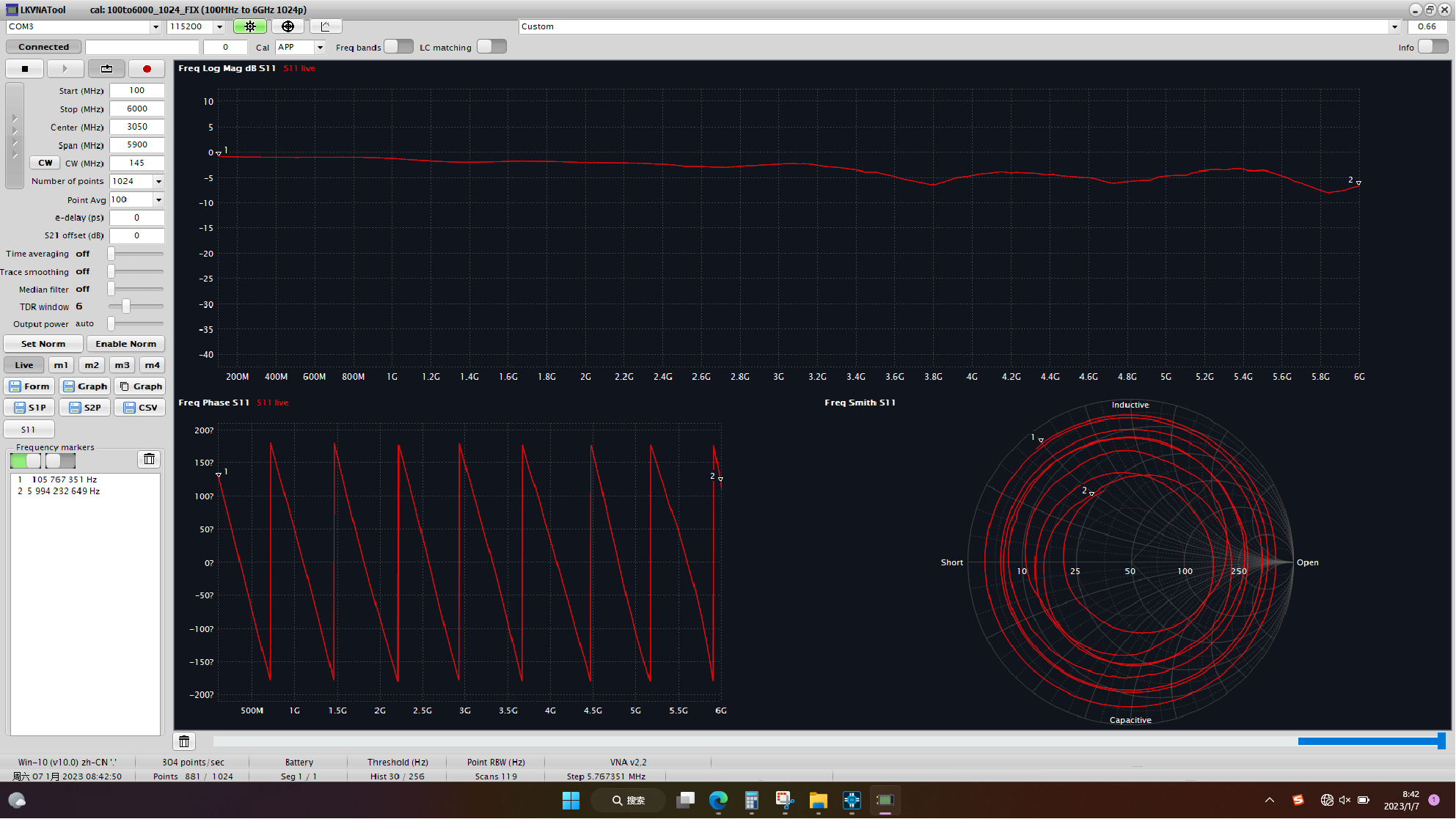This screenshot has width=1456, height=819.
Task: Click the trash icon below the graphs
Action: coord(184,741)
